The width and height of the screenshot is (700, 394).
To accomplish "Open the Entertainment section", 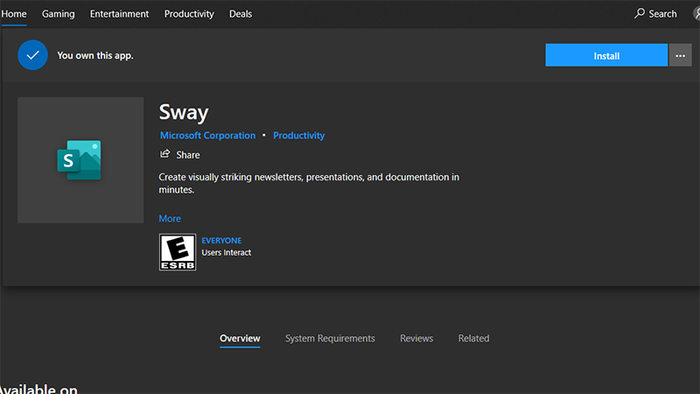I will [x=119, y=14].
